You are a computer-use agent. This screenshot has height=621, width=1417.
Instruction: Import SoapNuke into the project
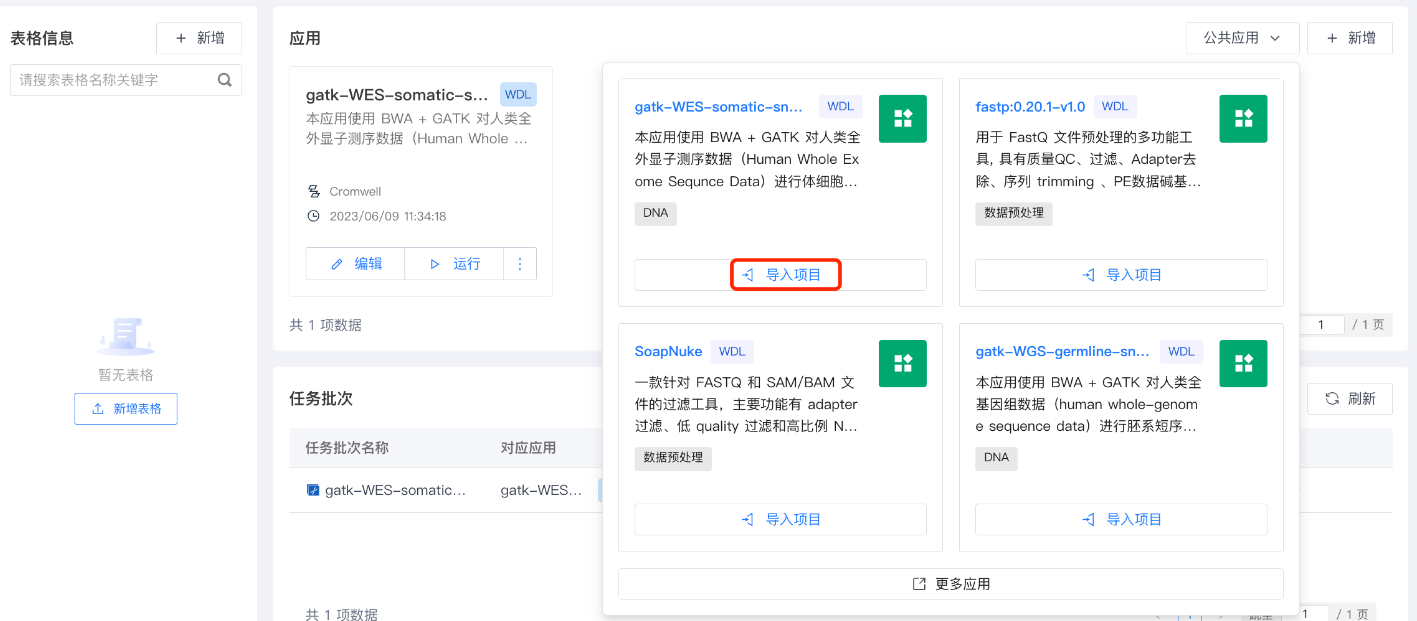click(780, 519)
